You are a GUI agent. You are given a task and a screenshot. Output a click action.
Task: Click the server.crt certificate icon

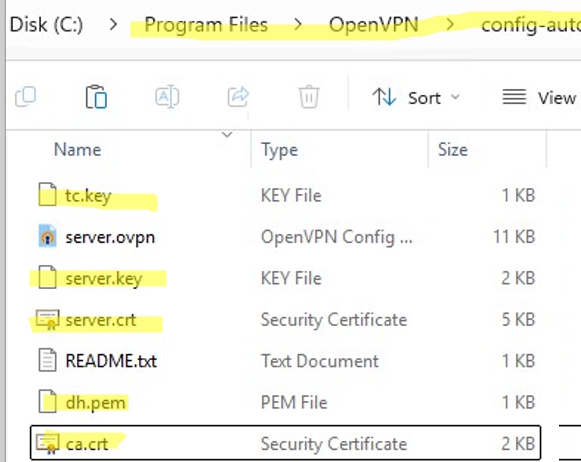(x=47, y=320)
